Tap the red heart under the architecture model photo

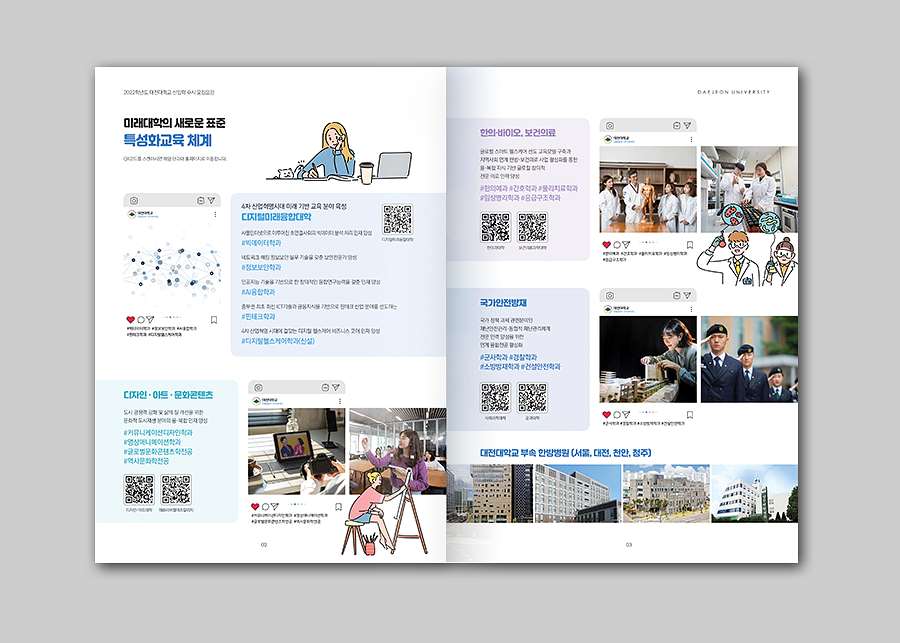pos(607,415)
